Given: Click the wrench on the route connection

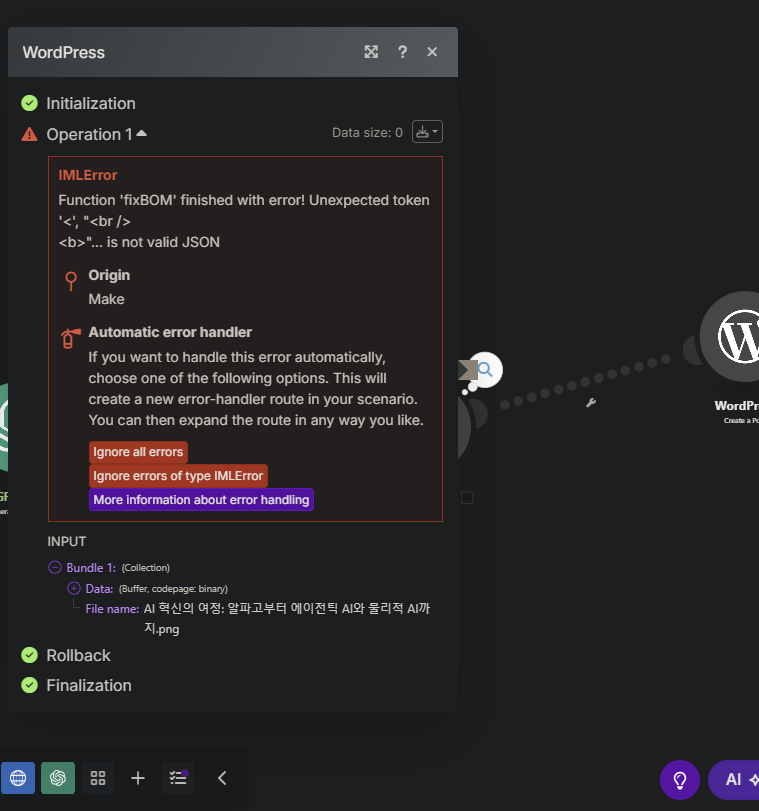Looking at the screenshot, I should [x=591, y=402].
